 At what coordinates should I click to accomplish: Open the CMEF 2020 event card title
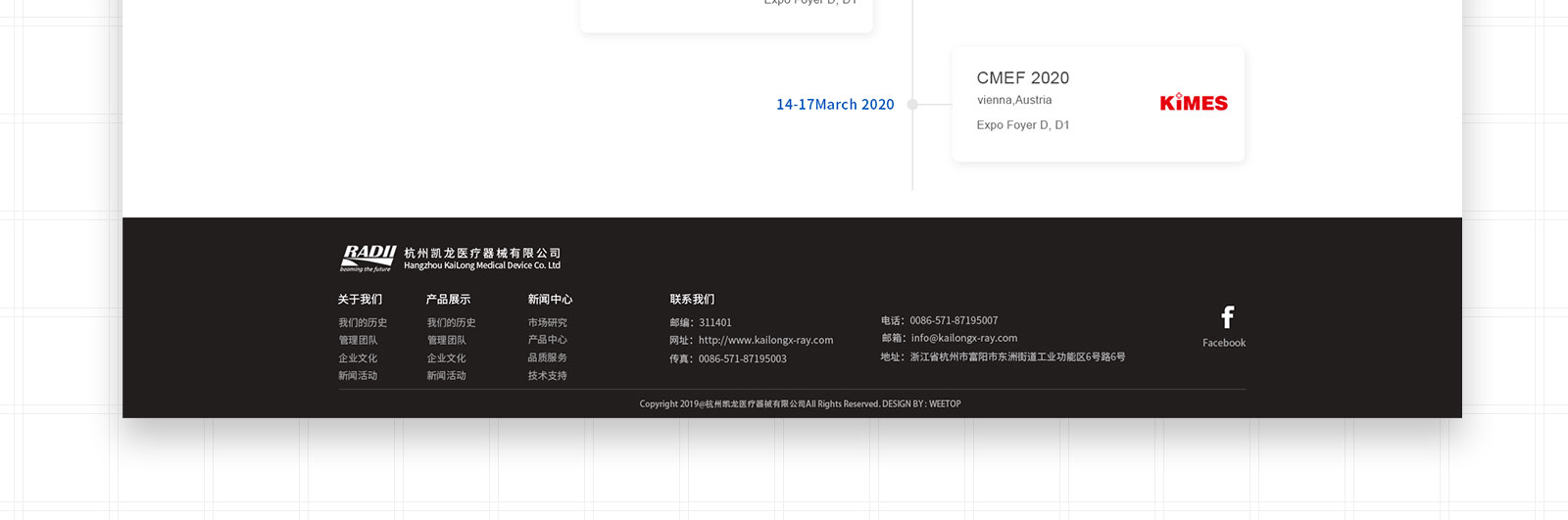click(1022, 78)
